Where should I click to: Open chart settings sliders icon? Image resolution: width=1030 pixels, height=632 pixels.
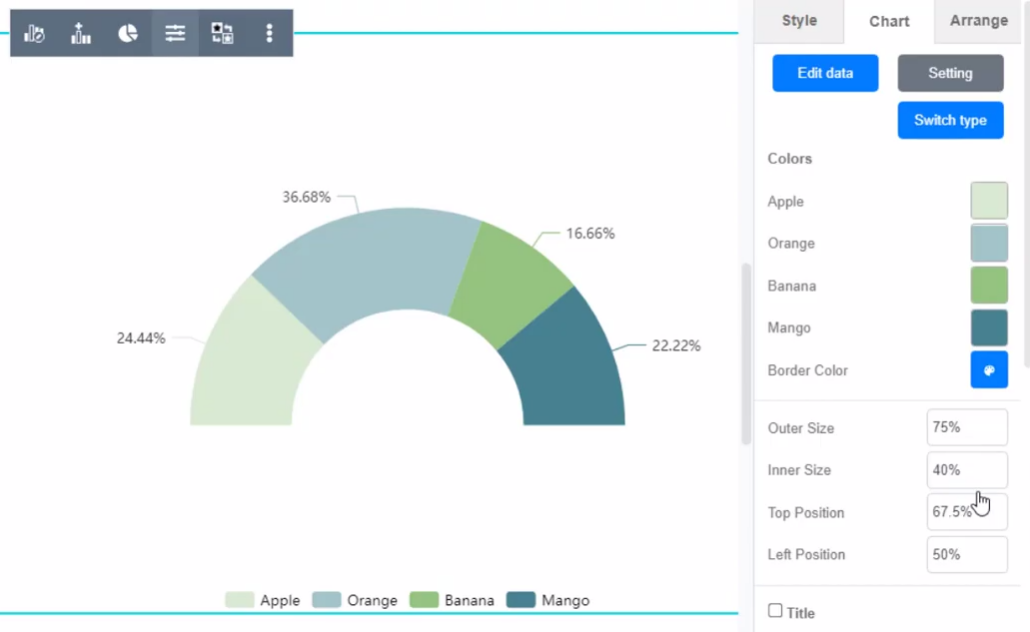[x=175, y=34]
